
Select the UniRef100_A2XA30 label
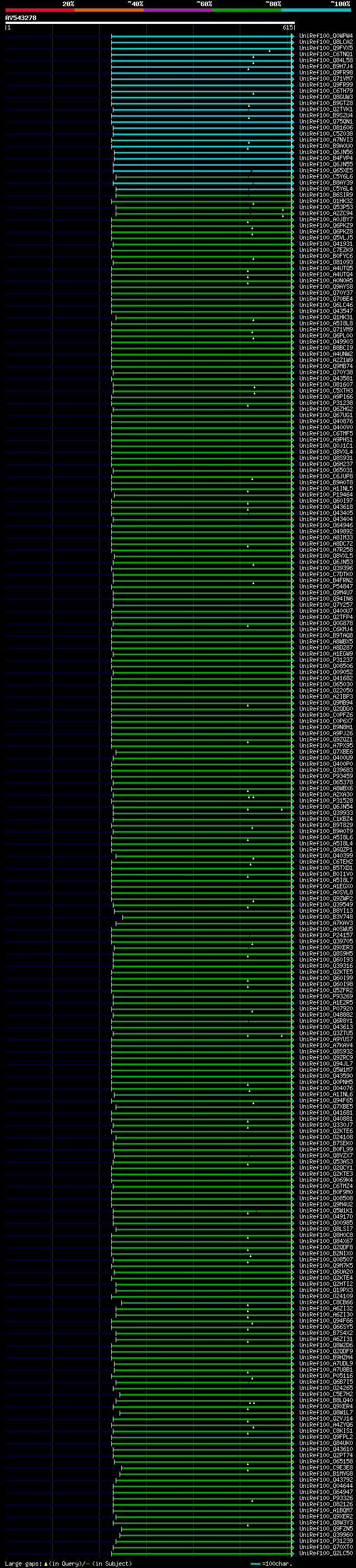[x=326, y=794]
